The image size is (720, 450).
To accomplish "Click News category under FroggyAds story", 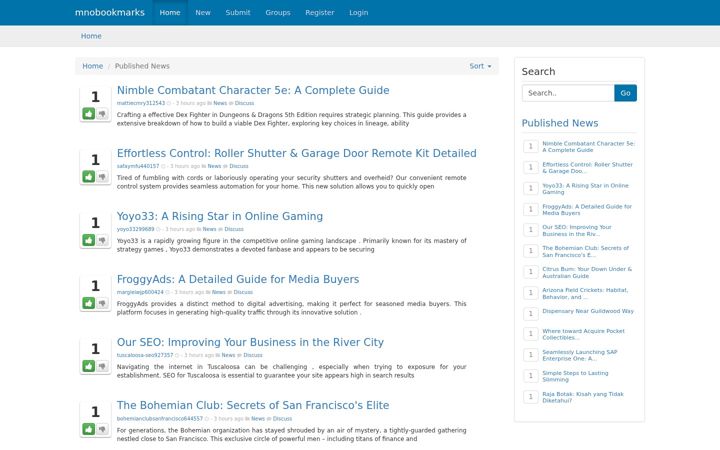I will (219, 292).
